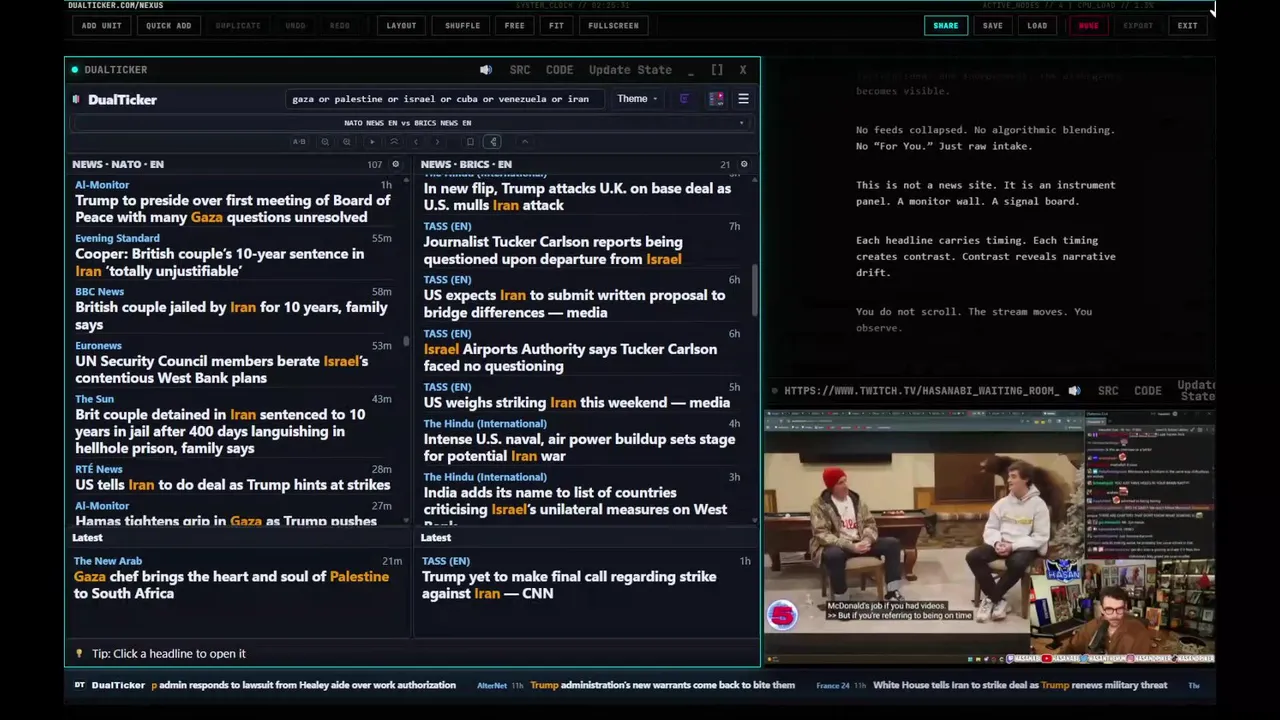
Task: Click SAVE in the top toolbar
Action: pyautogui.click(x=992, y=26)
